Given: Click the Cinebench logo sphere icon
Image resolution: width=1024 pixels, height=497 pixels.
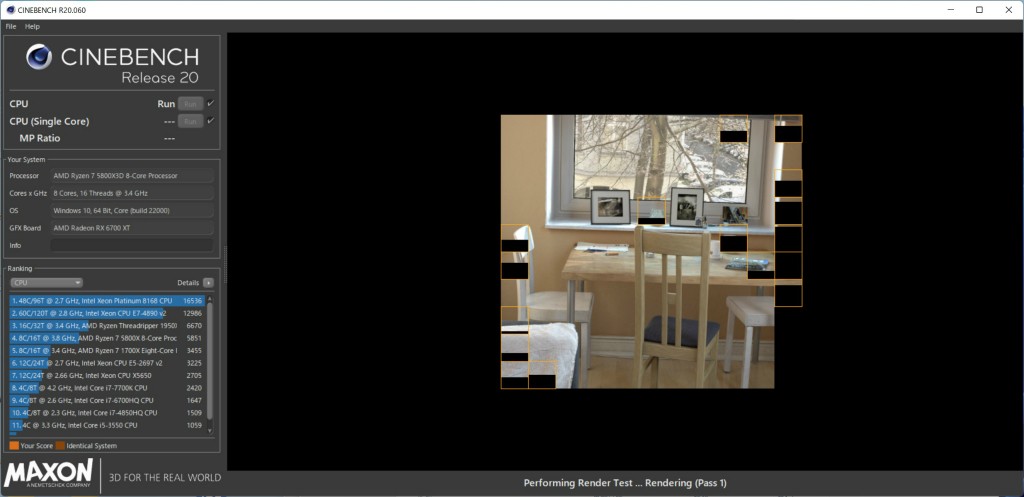Looking at the screenshot, I should coord(39,57).
